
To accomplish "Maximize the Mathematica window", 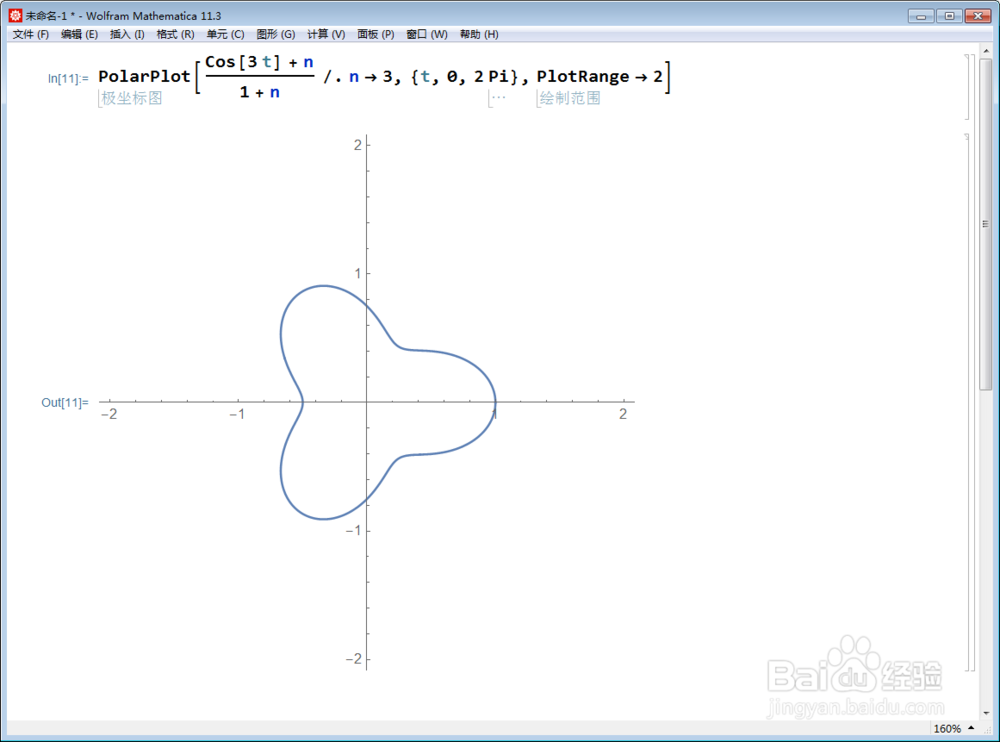I will (x=949, y=16).
